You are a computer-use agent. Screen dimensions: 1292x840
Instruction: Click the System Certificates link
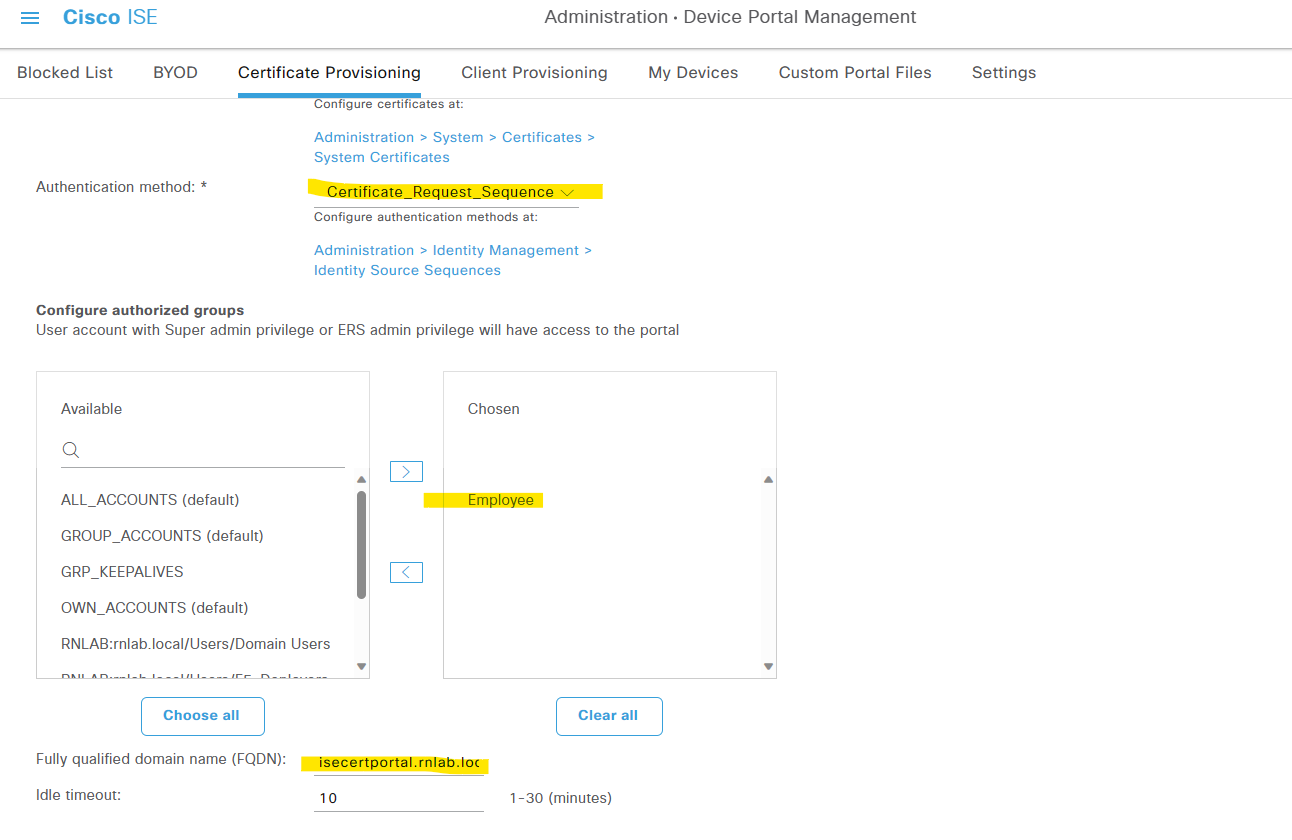point(381,157)
